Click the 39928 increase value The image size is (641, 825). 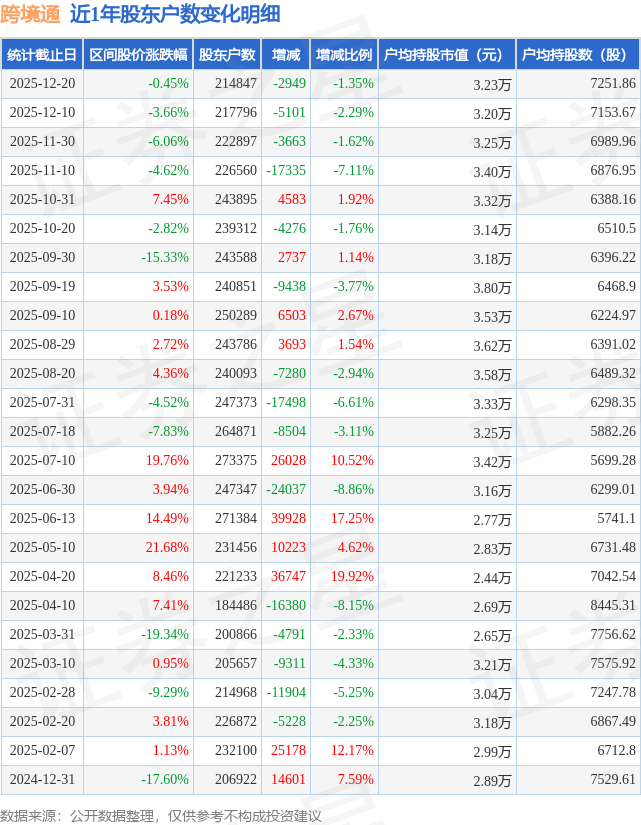(289, 519)
